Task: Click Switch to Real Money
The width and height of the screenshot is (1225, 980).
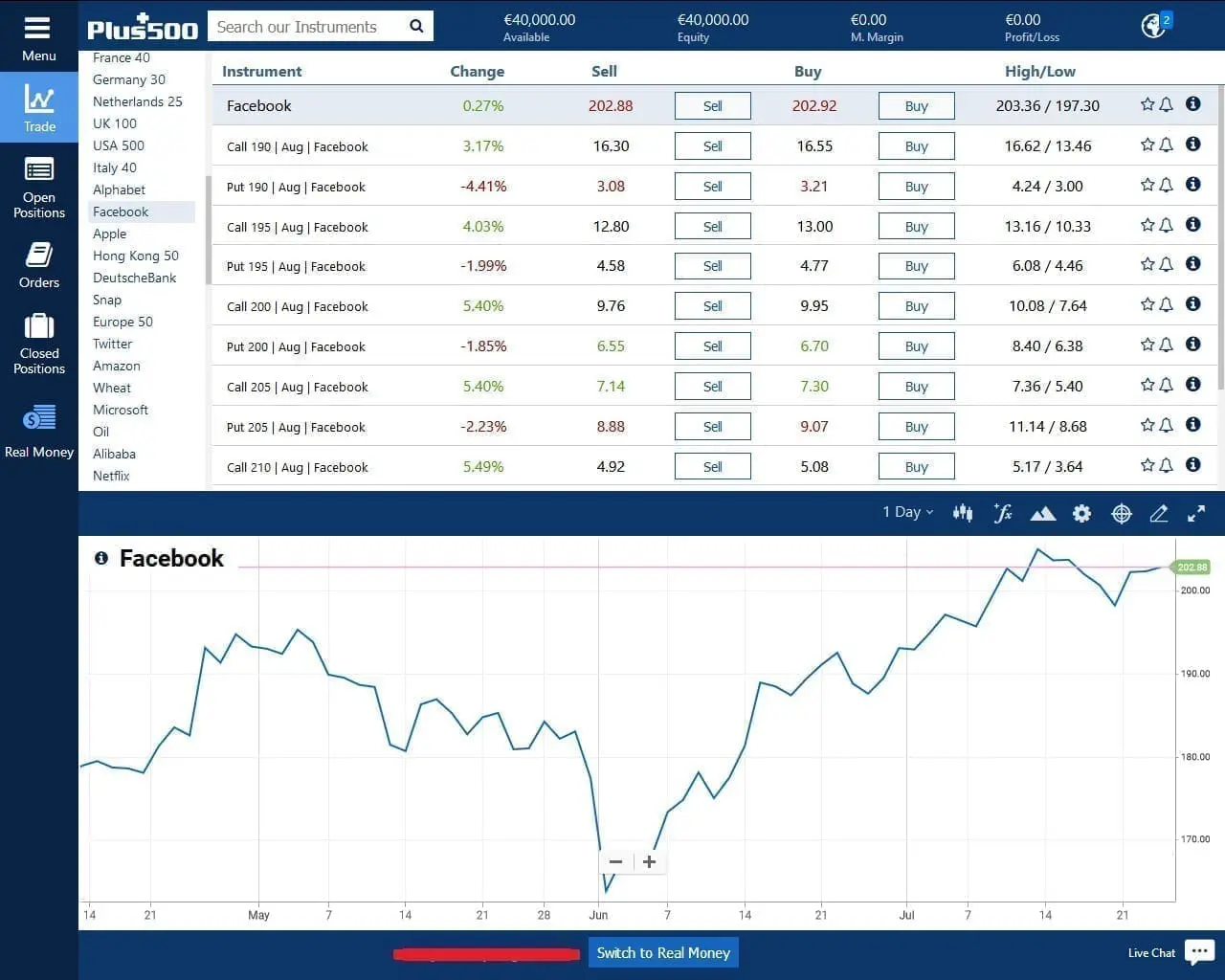Action: (663, 952)
